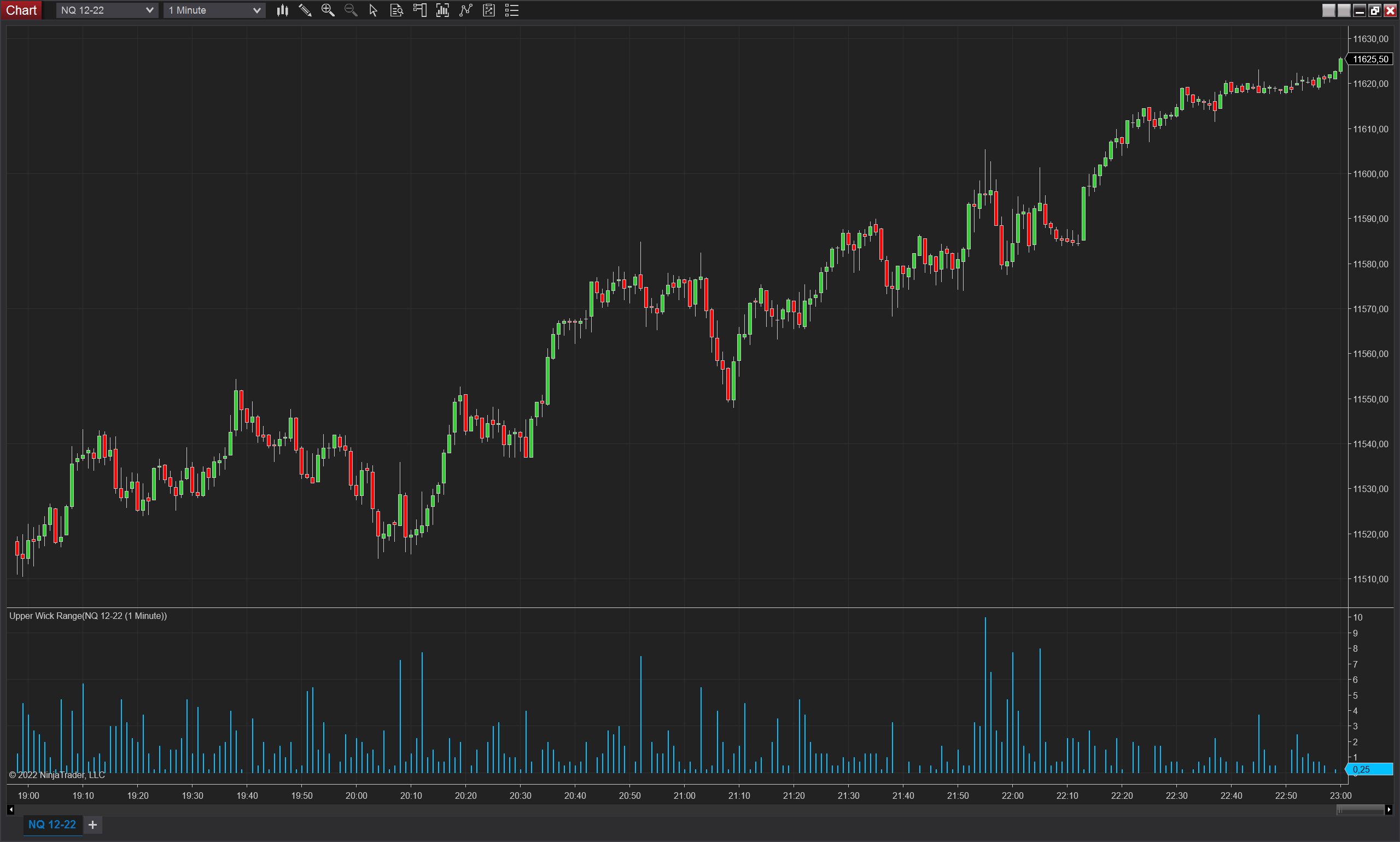Click time axis label 20:00
1400x842 pixels.
click(357, 796)
